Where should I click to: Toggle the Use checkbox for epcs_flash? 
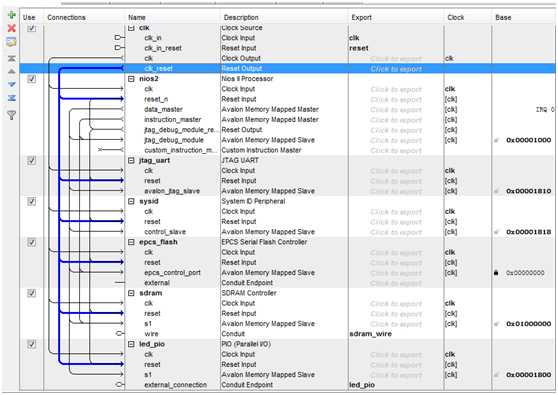click(x=31, y=242)
